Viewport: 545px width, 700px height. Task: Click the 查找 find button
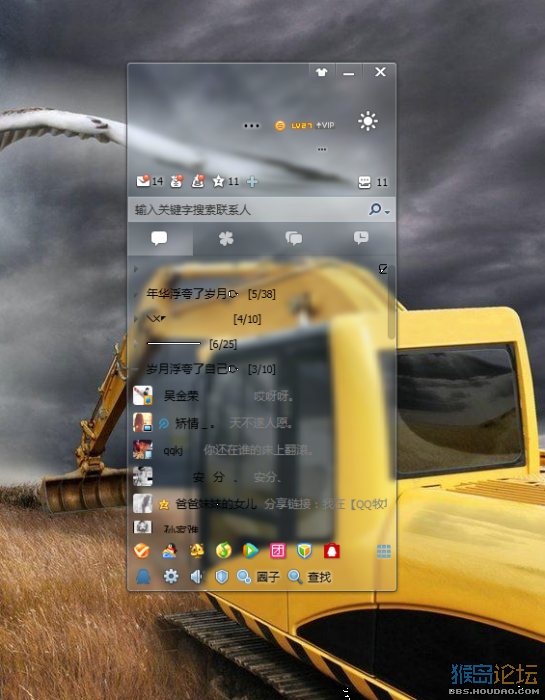point(309,577)
